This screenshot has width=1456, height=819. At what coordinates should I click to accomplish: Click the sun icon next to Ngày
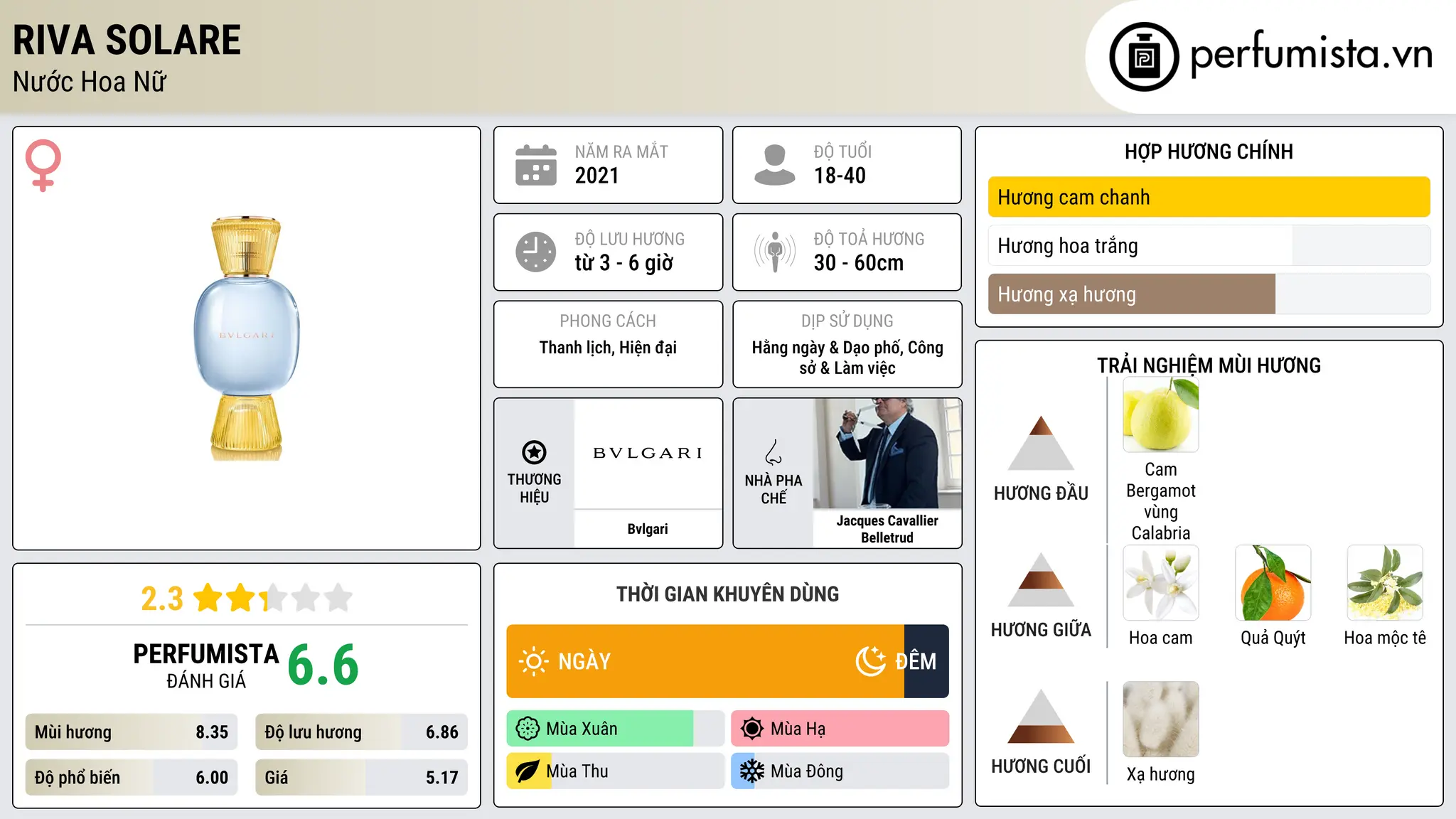[533, 661]
